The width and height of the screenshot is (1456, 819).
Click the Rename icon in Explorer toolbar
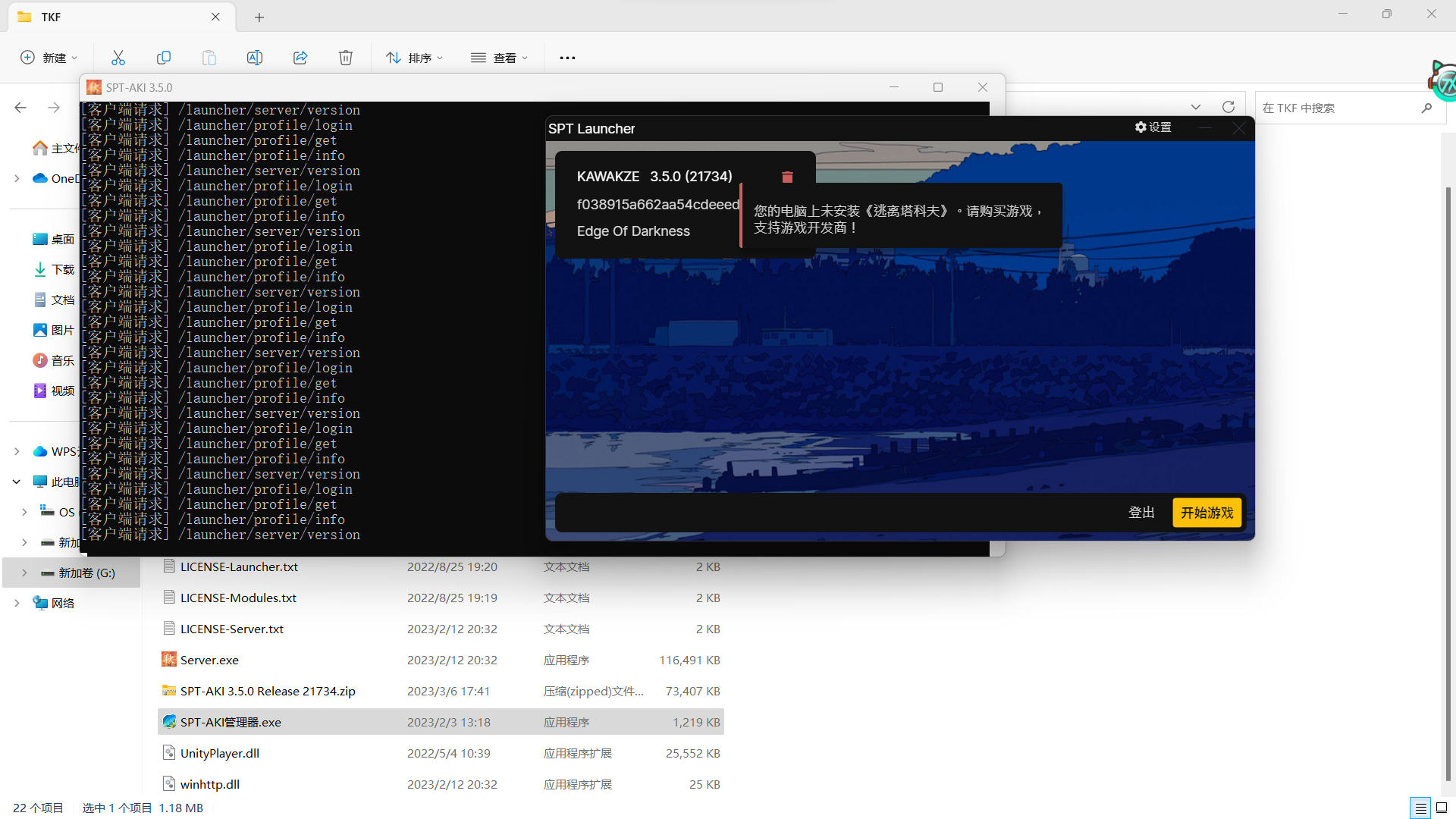pyautogui.click(x=255, y=58)
